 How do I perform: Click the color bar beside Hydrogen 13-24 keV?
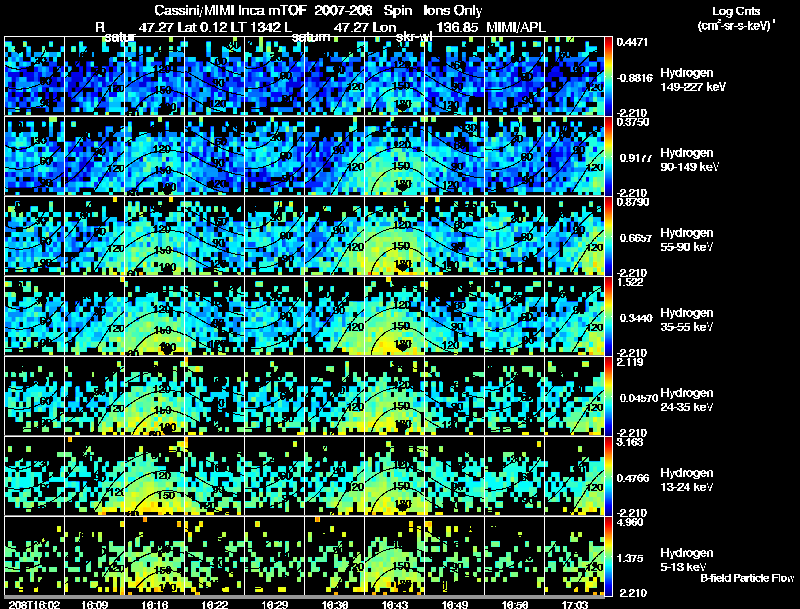pos(608,476)
